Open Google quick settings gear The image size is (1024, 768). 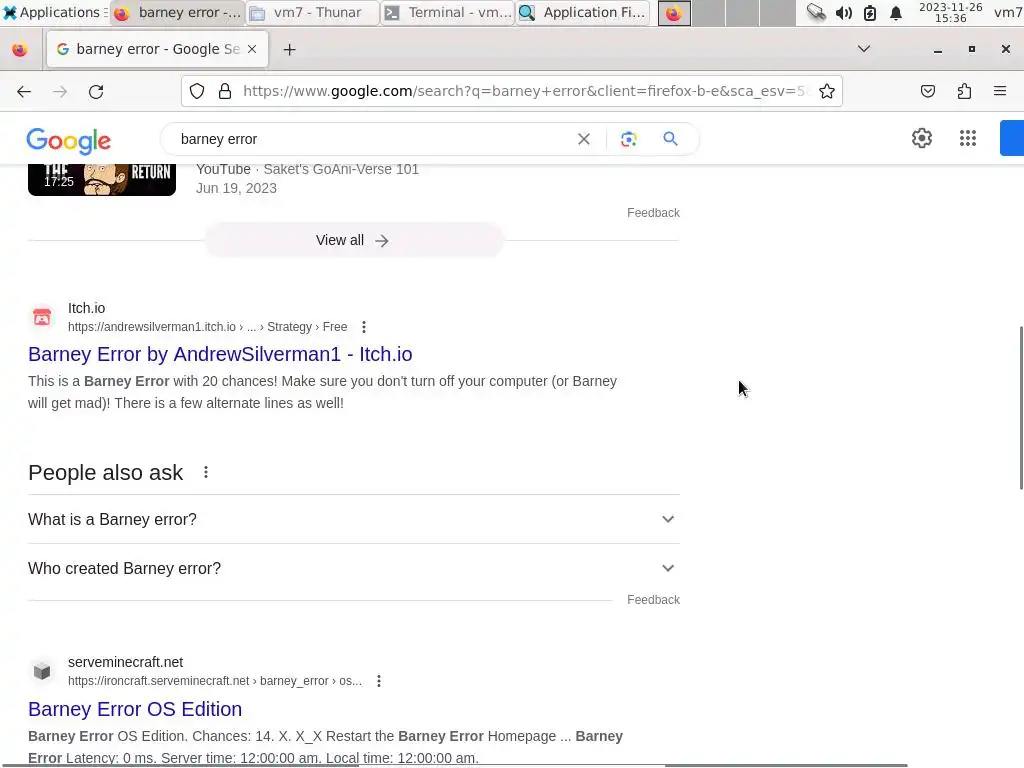[x=921, y=138]
